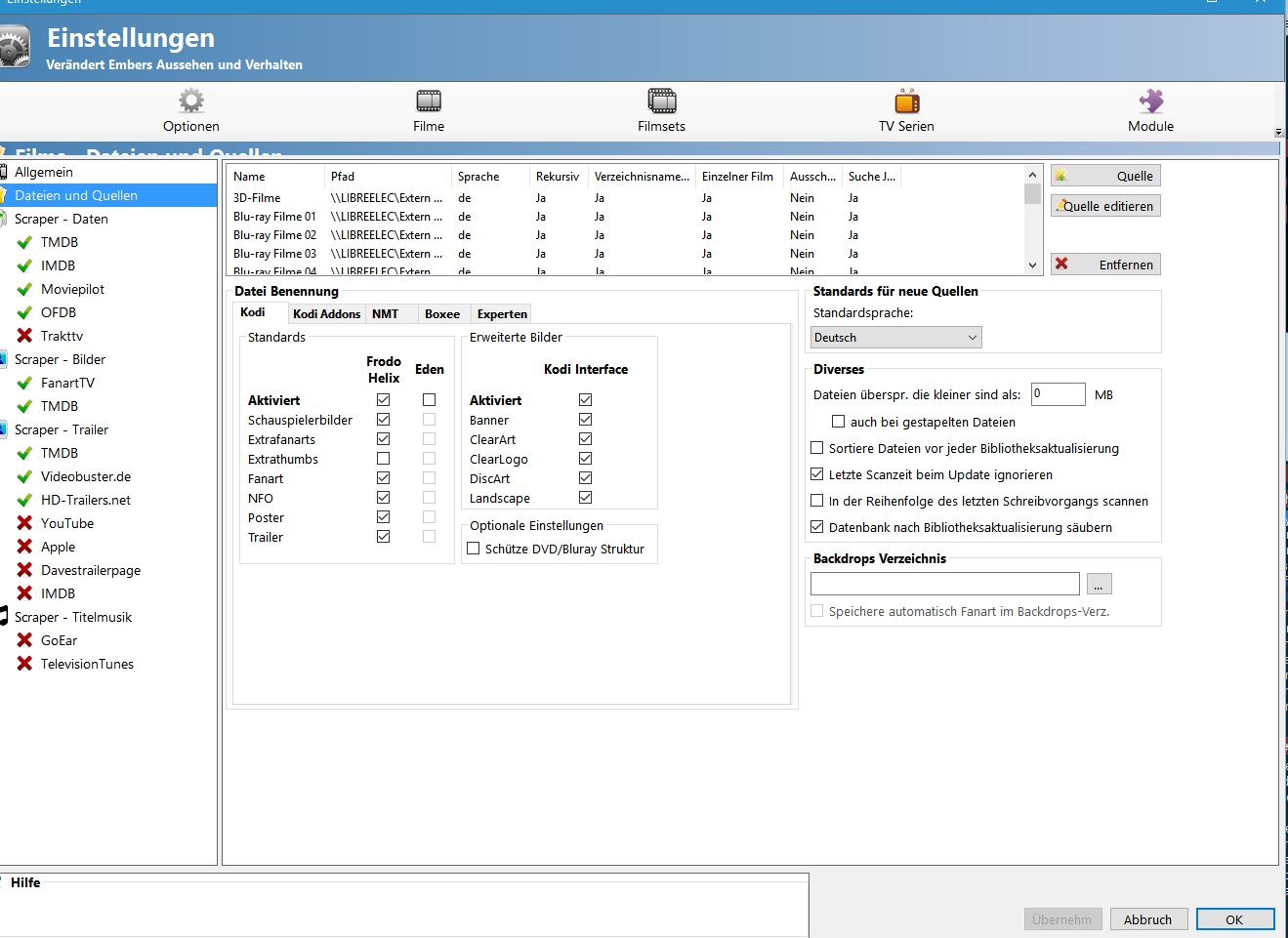Click the Backdrops Verzeichnis path field
Image resolution: width=1288 pixels, height=938 pixels.
click(945, 584)
